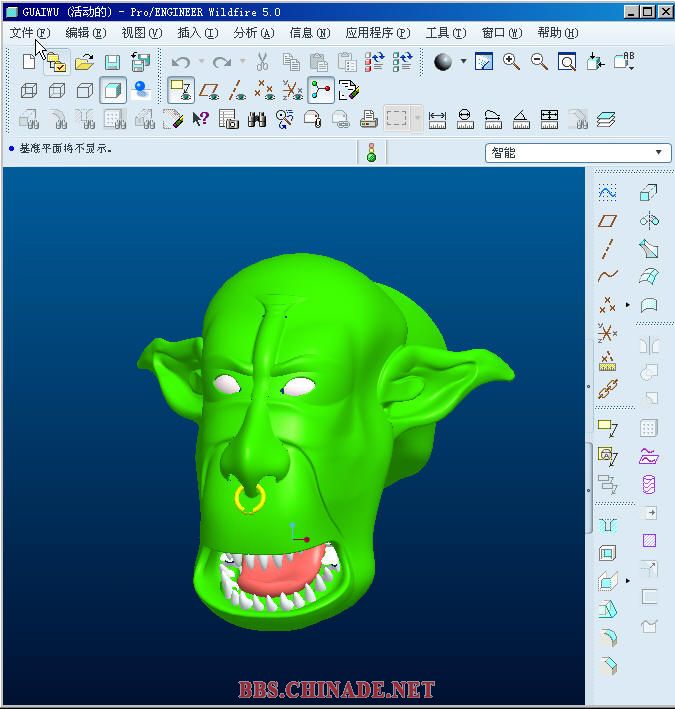Open the 文件(F) menu
The image size is (675, 709).
[30, 33]
